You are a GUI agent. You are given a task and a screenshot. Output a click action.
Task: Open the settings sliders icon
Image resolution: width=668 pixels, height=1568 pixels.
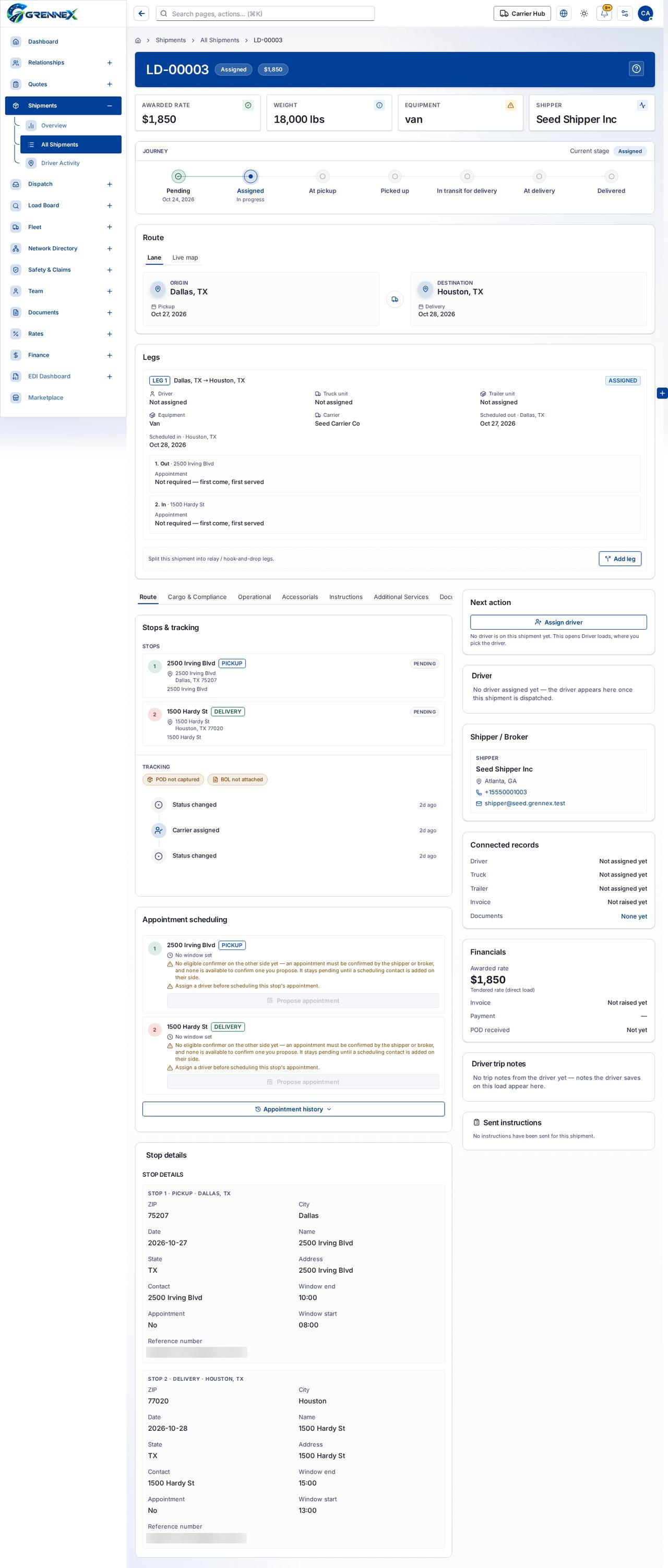click(625, 14)
